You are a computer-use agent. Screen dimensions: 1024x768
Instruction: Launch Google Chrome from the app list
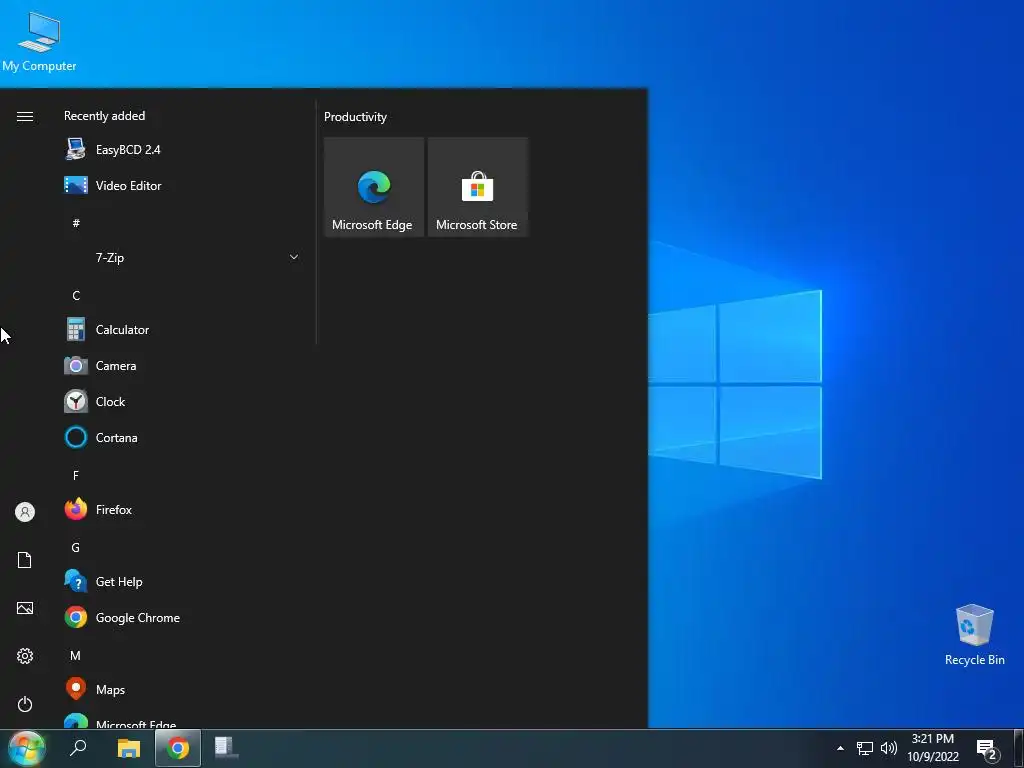tap(182, 617)
